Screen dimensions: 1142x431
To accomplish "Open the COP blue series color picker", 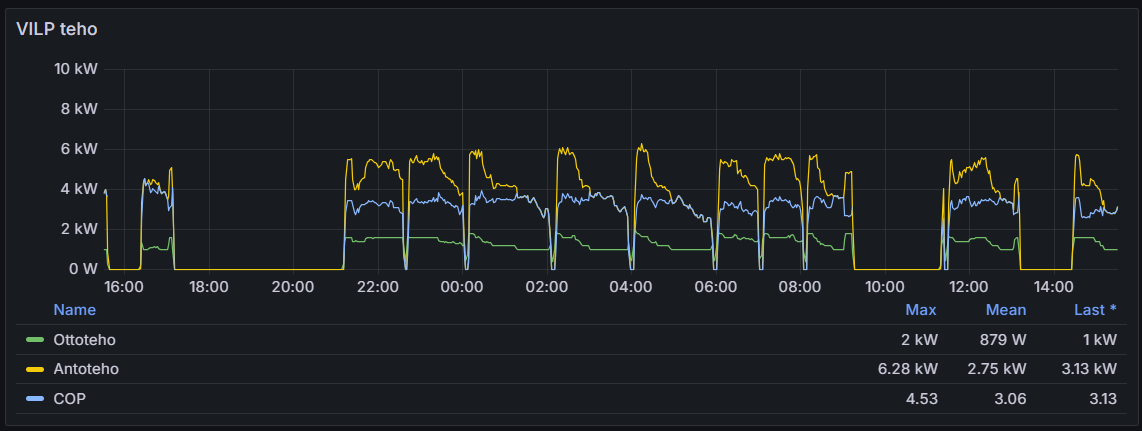I will 36,399.
